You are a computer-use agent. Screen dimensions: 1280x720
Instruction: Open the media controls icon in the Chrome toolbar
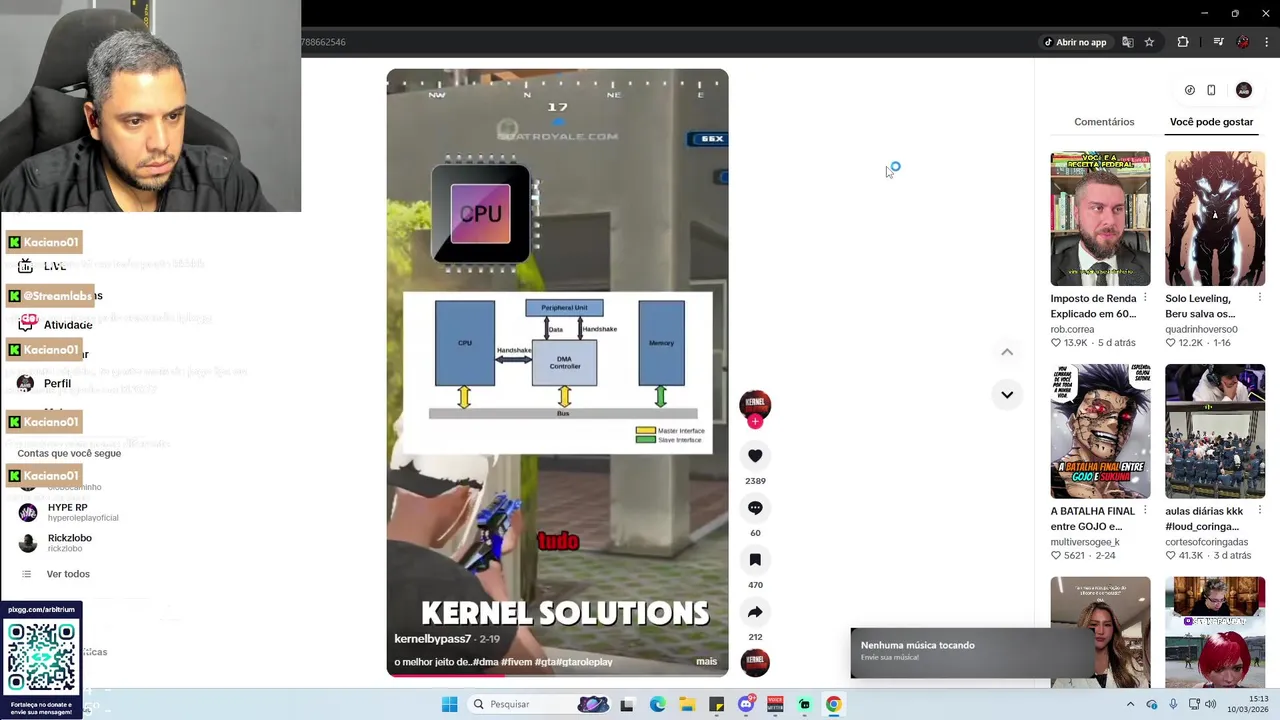(1218, 42)
